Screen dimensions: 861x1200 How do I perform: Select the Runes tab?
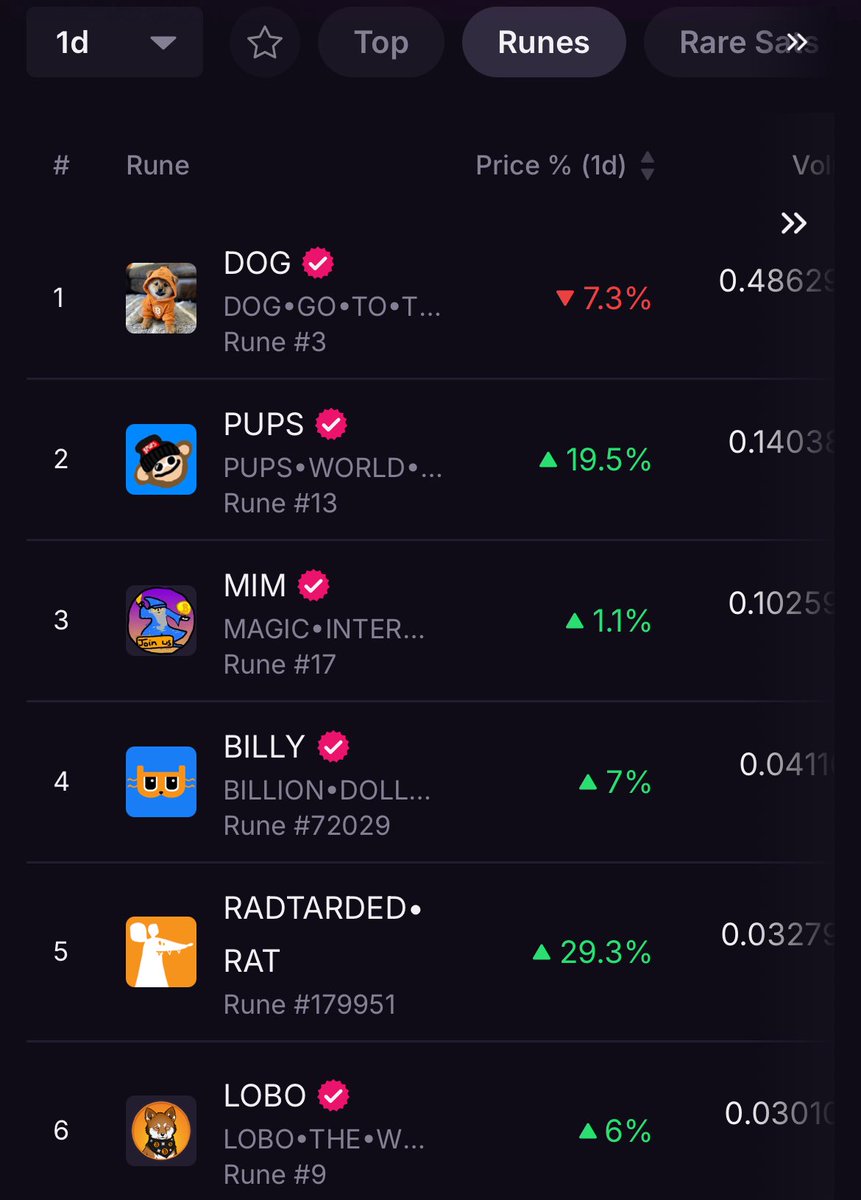coord(544,43)
